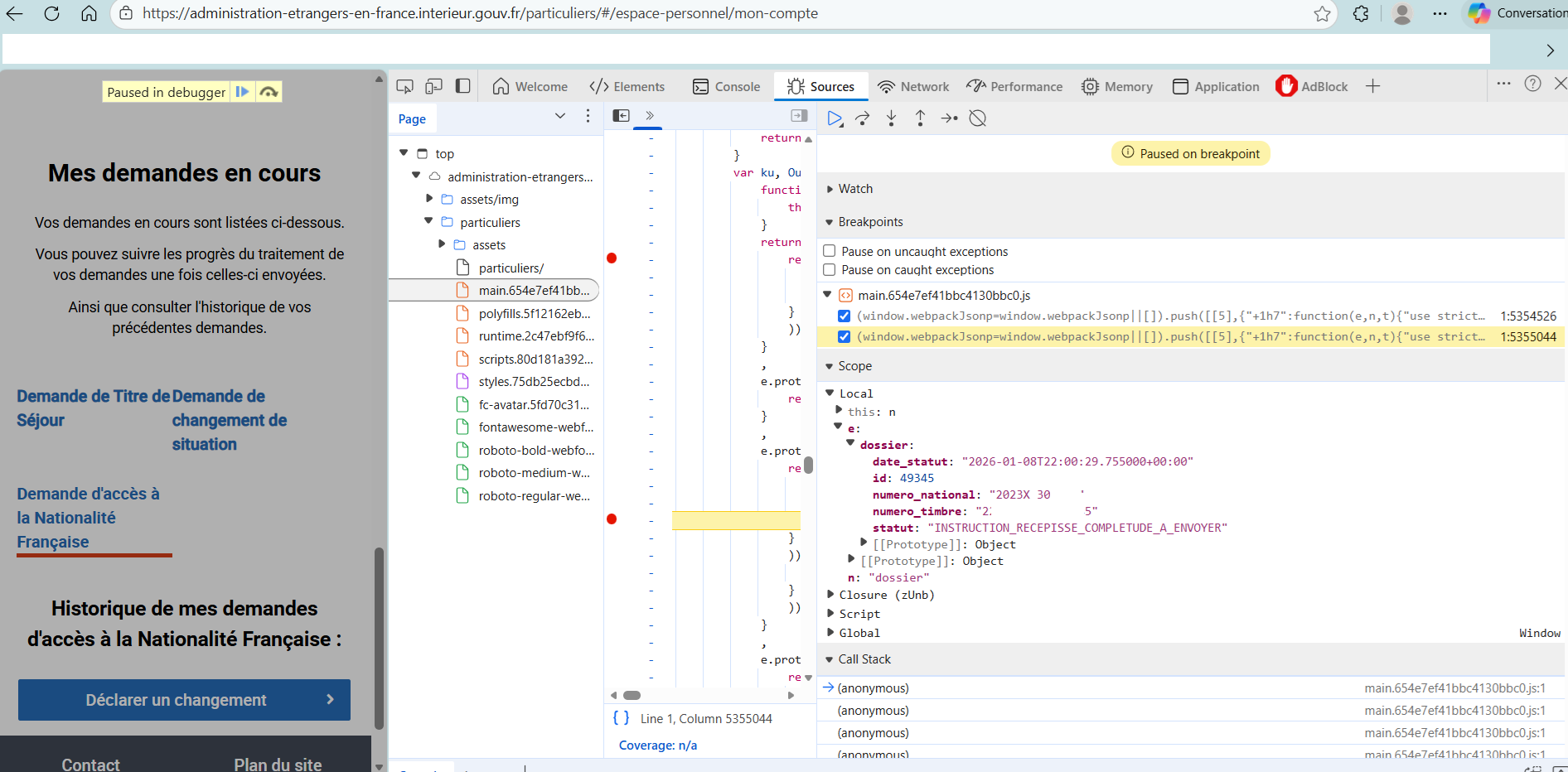1568x772 pixels.
Task: Open Demande d'accès à la Nationalité Française
Action: tap(88, 518)
